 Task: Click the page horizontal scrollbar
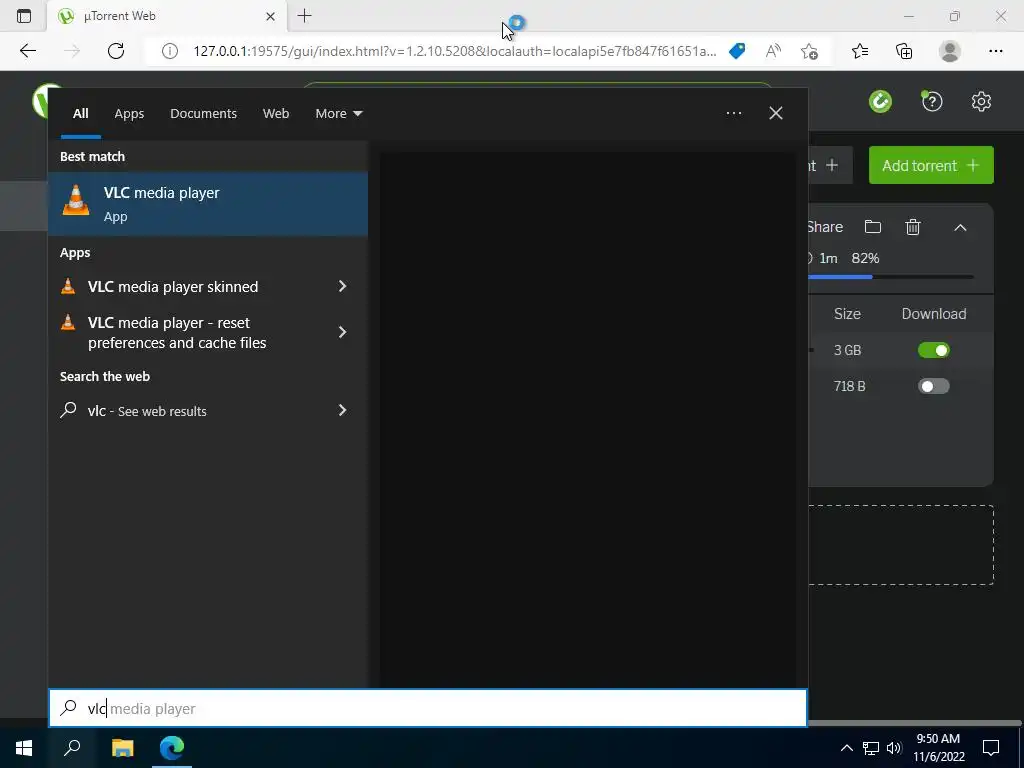[x=915, y=723]
